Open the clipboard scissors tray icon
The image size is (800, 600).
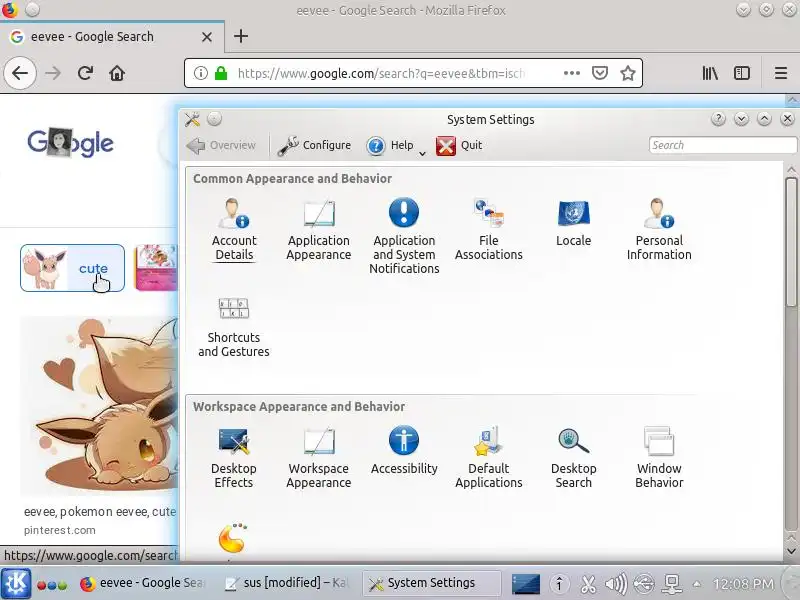click(588, 584)
